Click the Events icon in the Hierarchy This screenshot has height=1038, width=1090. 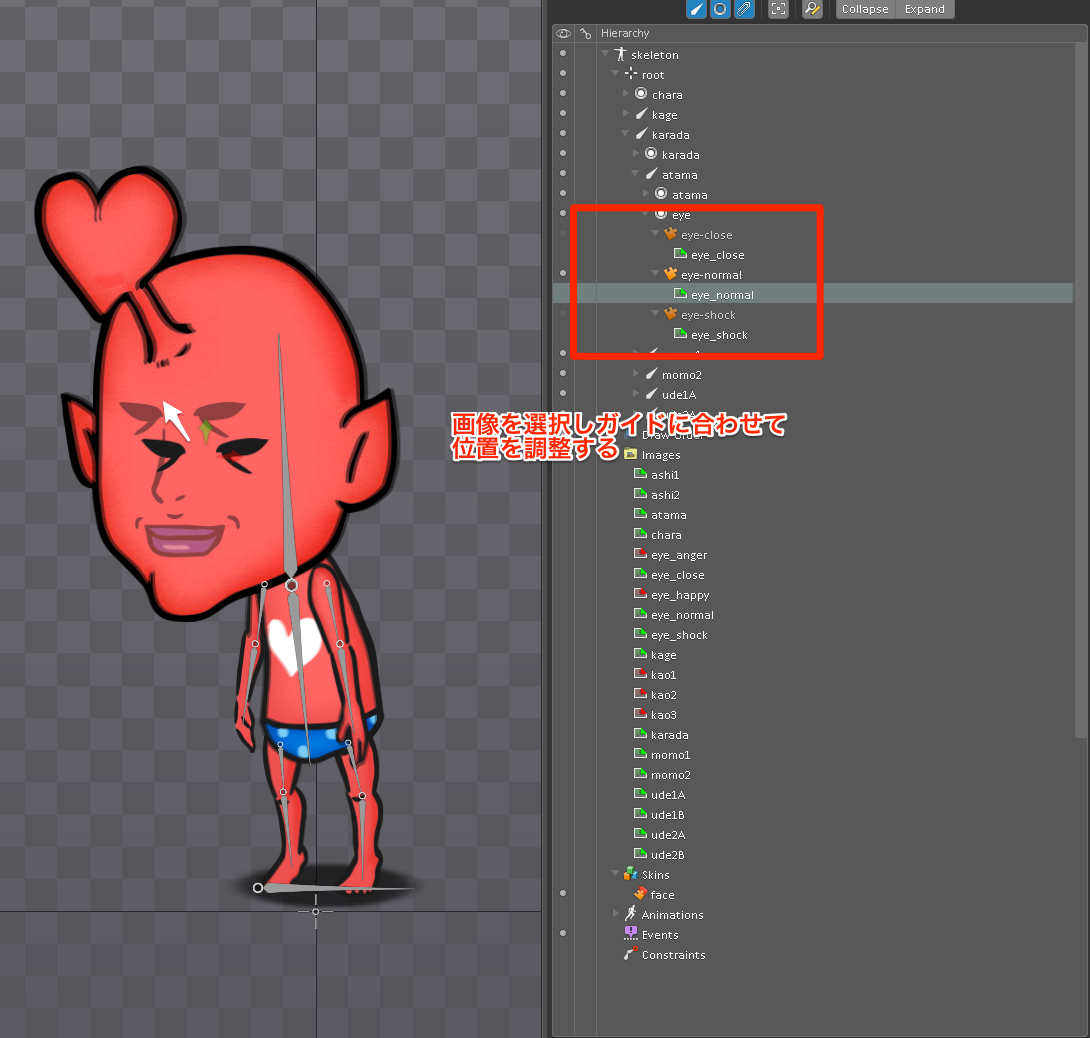(631, 934)
